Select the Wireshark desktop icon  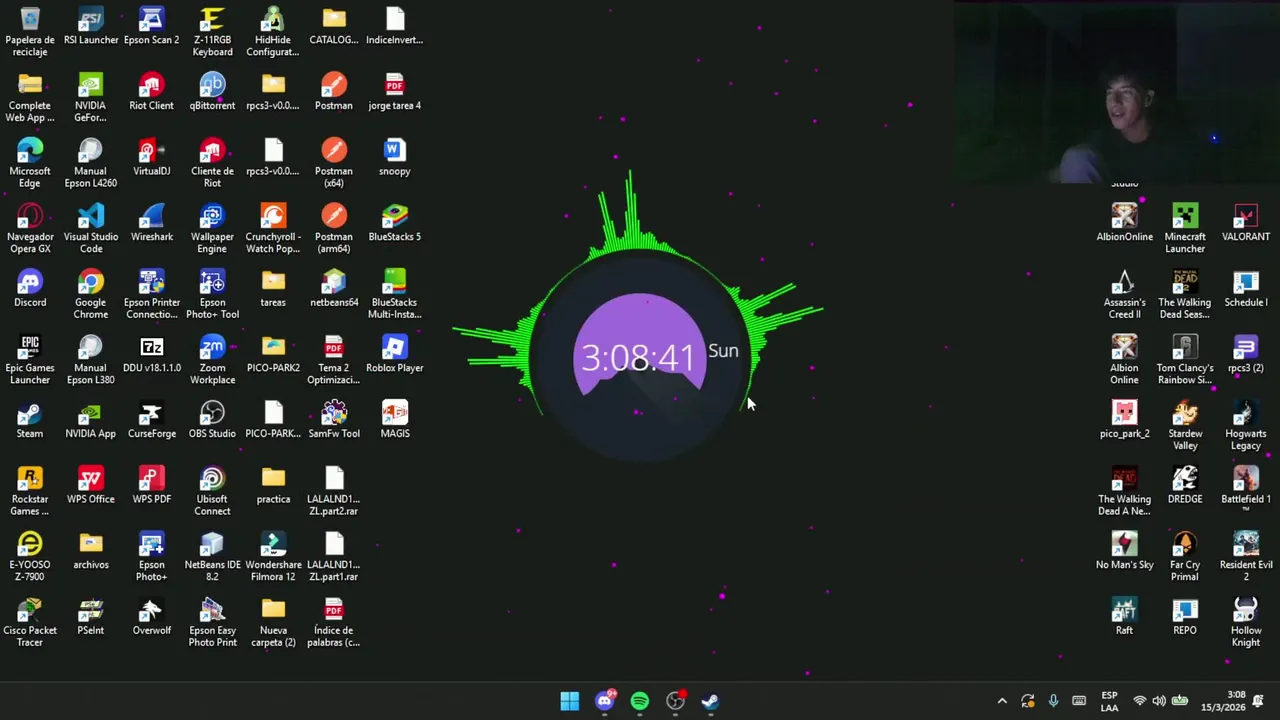(152, 224)
